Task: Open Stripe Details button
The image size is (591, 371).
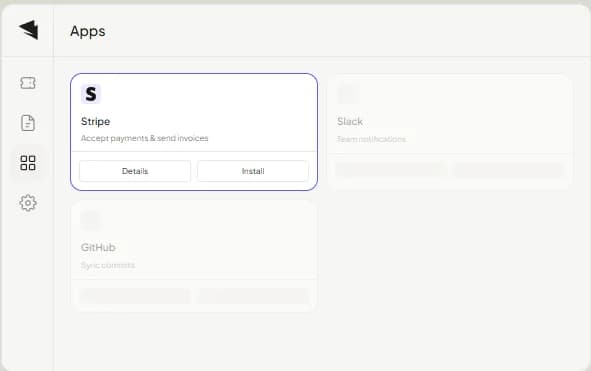Action: (x=135, y=171)
